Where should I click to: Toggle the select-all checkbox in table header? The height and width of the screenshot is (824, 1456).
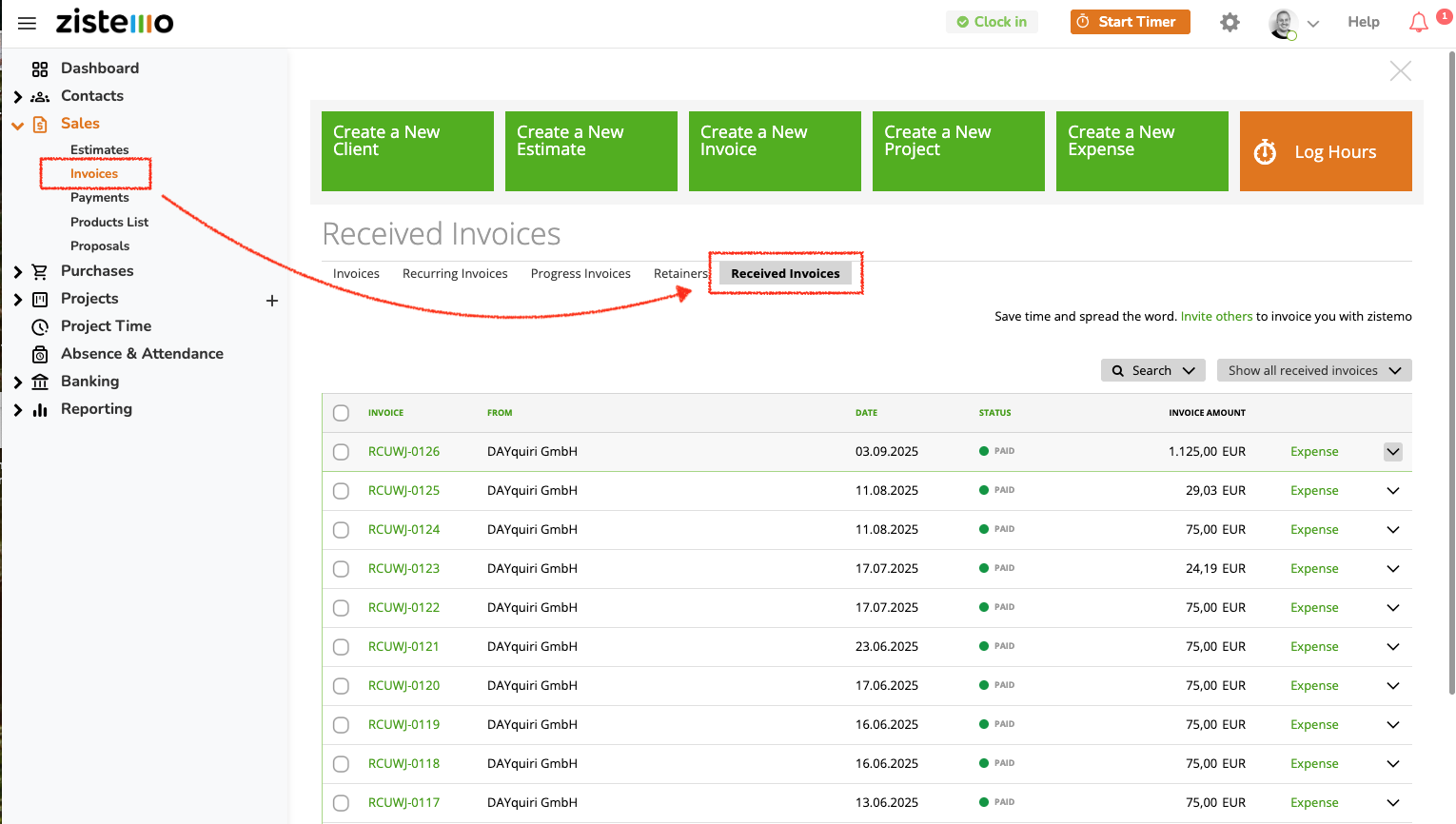341,413
